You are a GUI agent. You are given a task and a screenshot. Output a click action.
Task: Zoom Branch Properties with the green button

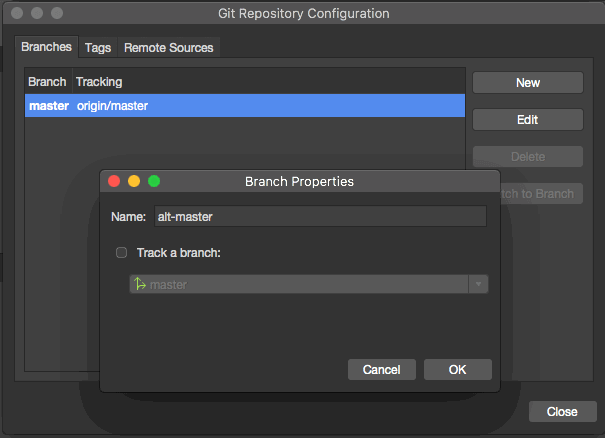[x=154, y=181]
